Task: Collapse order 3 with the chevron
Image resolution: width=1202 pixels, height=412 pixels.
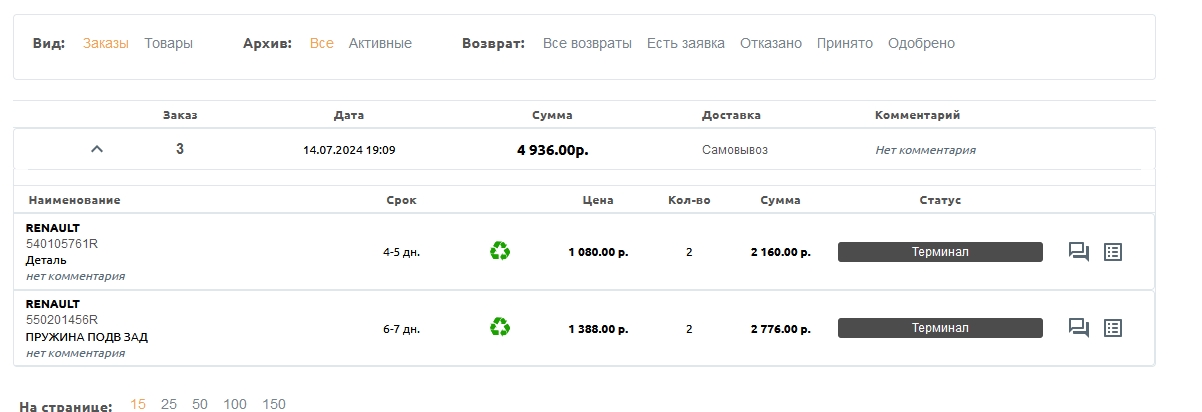Action: click(x=97, y=149)
